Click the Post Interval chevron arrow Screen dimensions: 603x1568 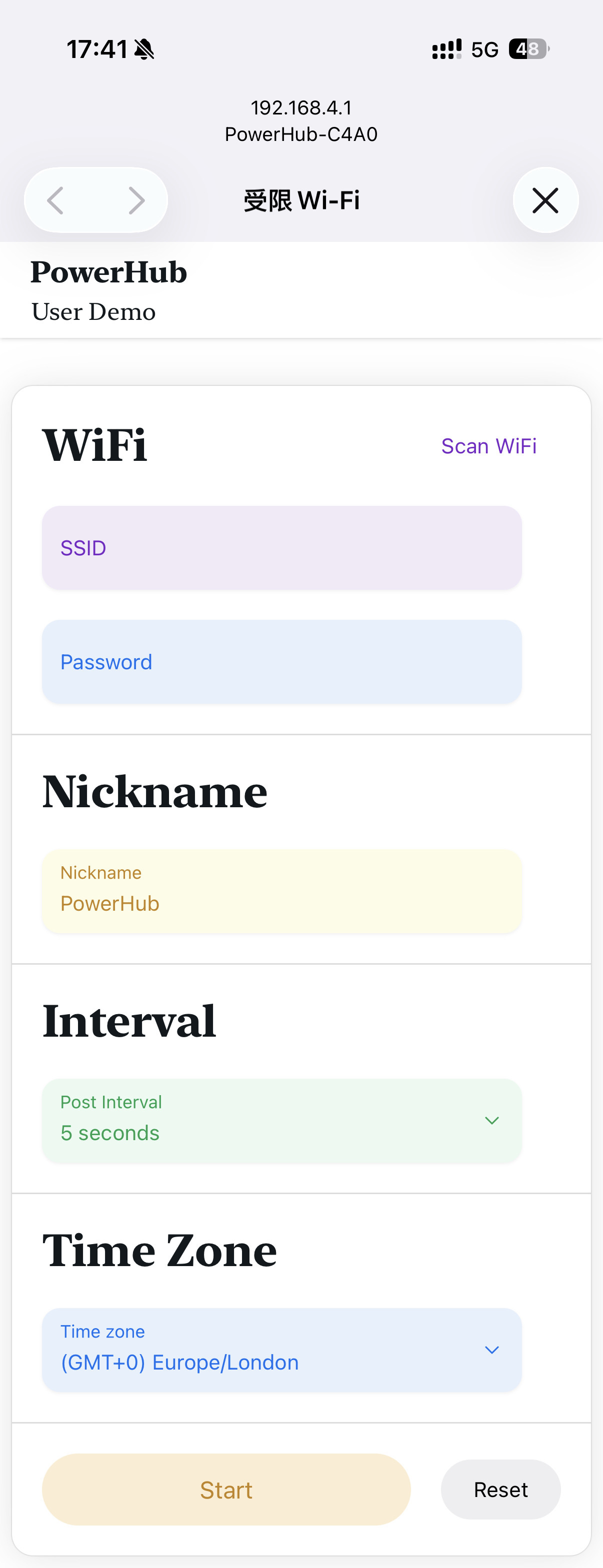pyautogui.click(x=491, y=1121)
